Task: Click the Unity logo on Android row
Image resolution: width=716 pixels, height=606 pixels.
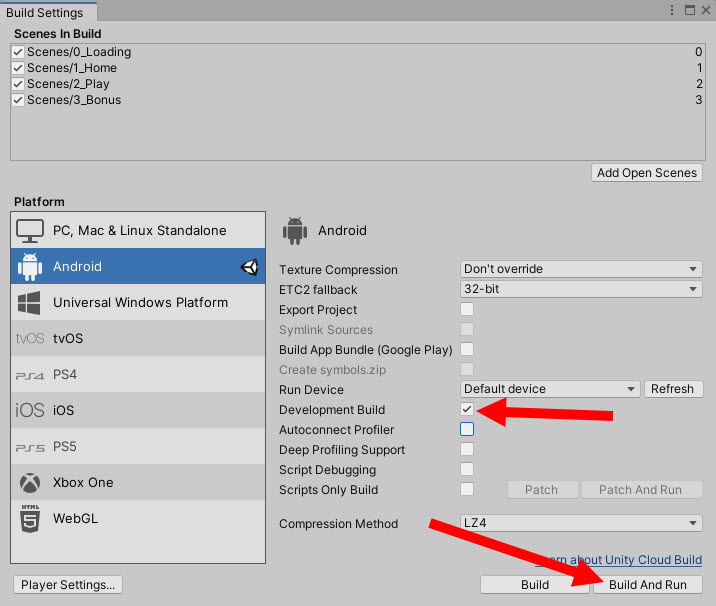Action: tap(250, 267)
